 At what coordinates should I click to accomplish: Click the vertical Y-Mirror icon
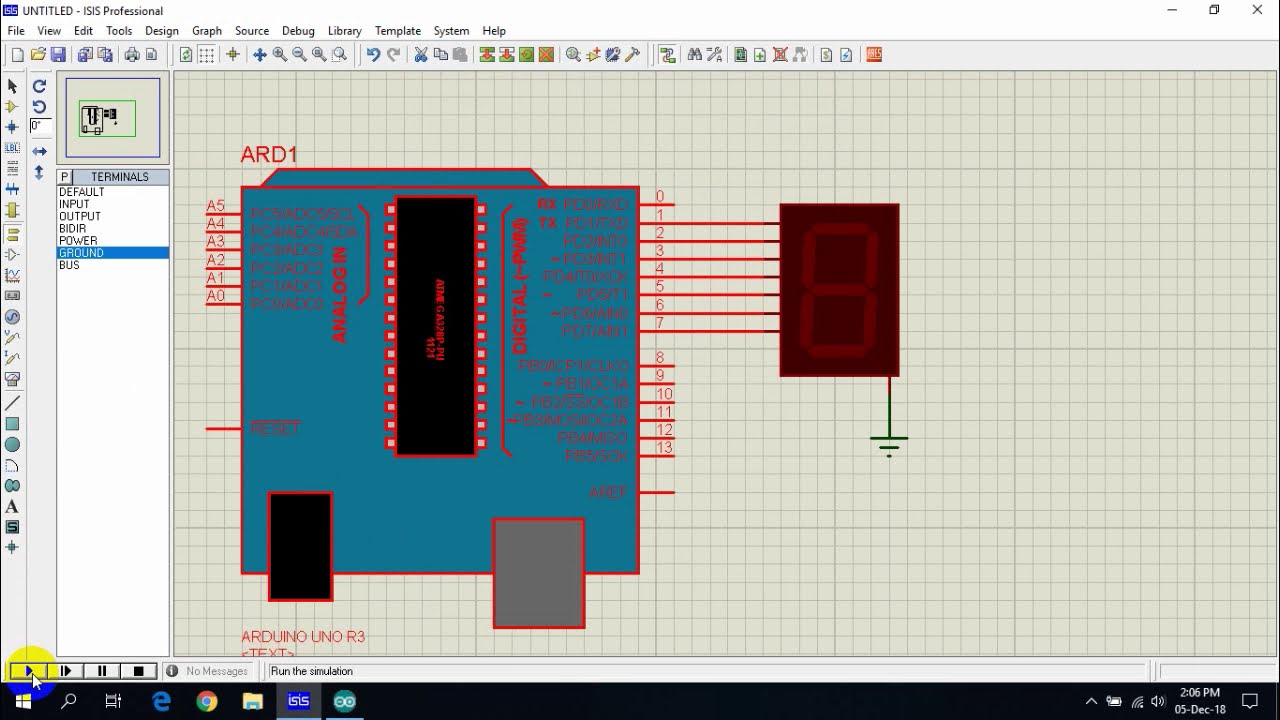click(x=39, y=172)
